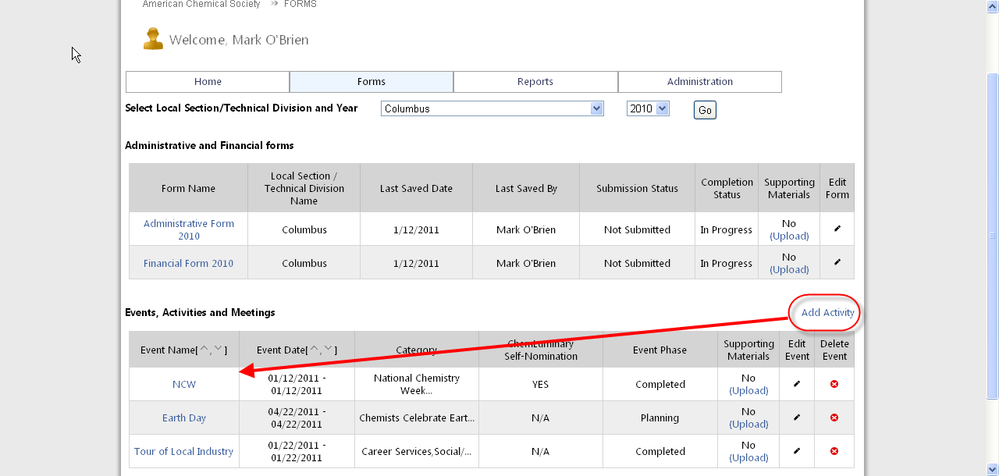The height and width of the screenshot is (476, 999).
Task: Edit the NCW event
Action: click(797, 384)
